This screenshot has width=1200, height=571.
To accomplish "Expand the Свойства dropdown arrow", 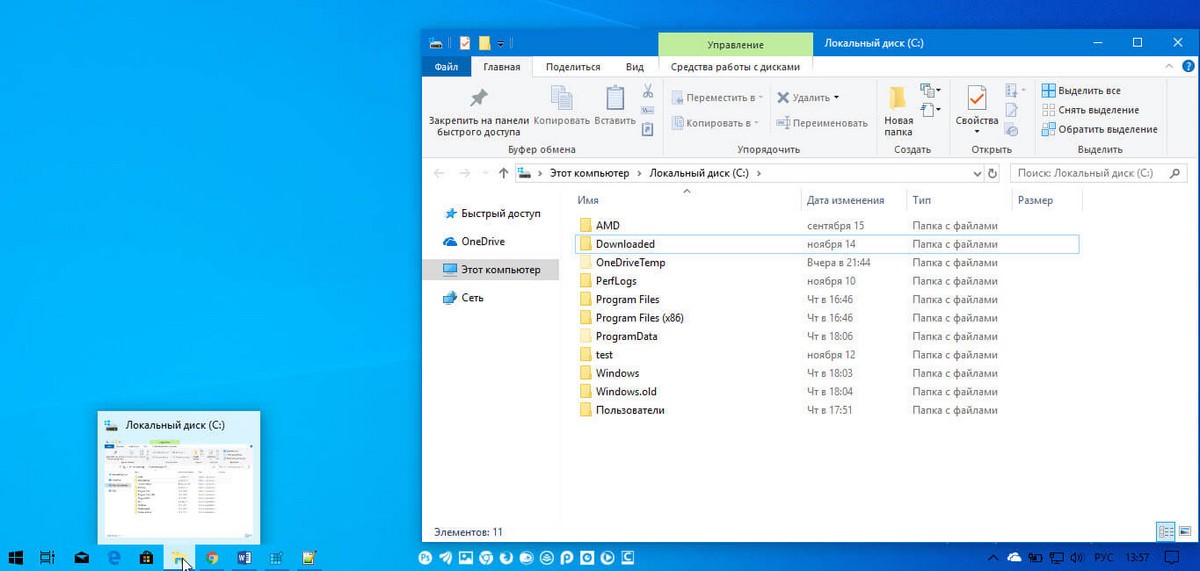I will [977, 133].
